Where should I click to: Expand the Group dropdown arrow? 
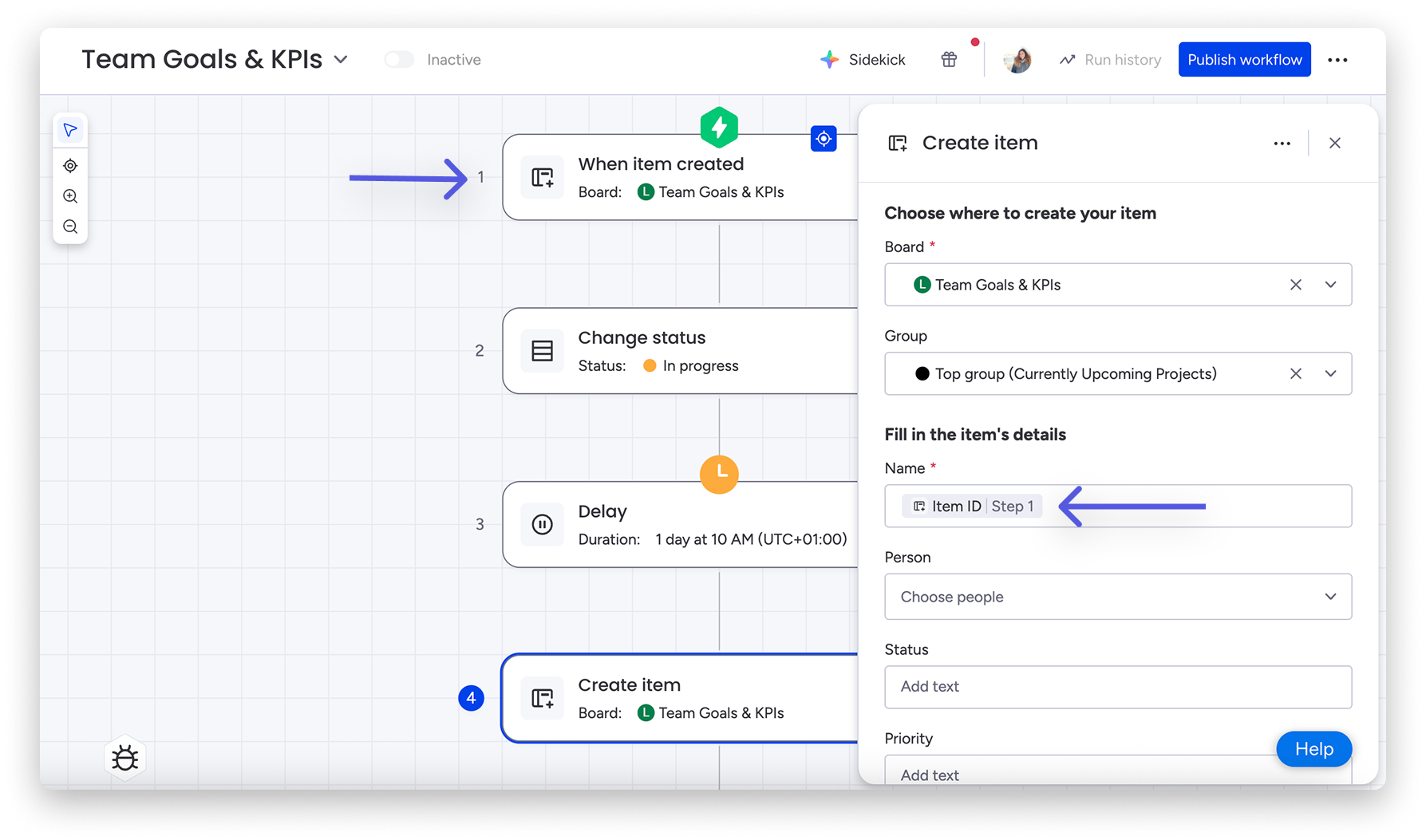1330,373
